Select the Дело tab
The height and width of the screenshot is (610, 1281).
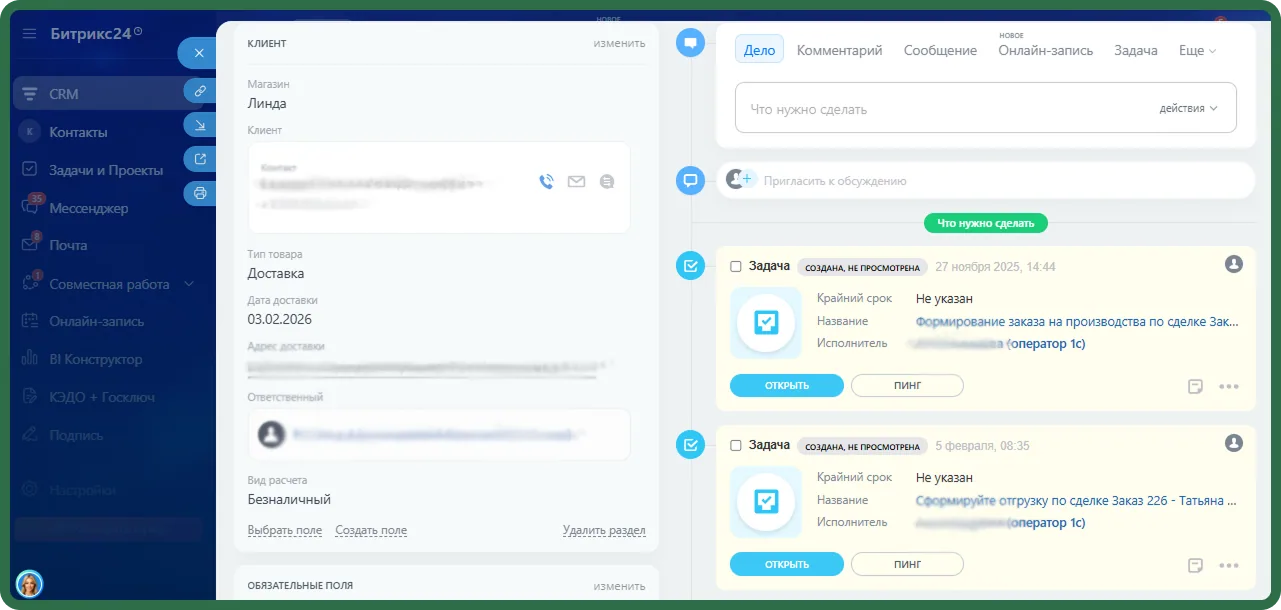759,50
